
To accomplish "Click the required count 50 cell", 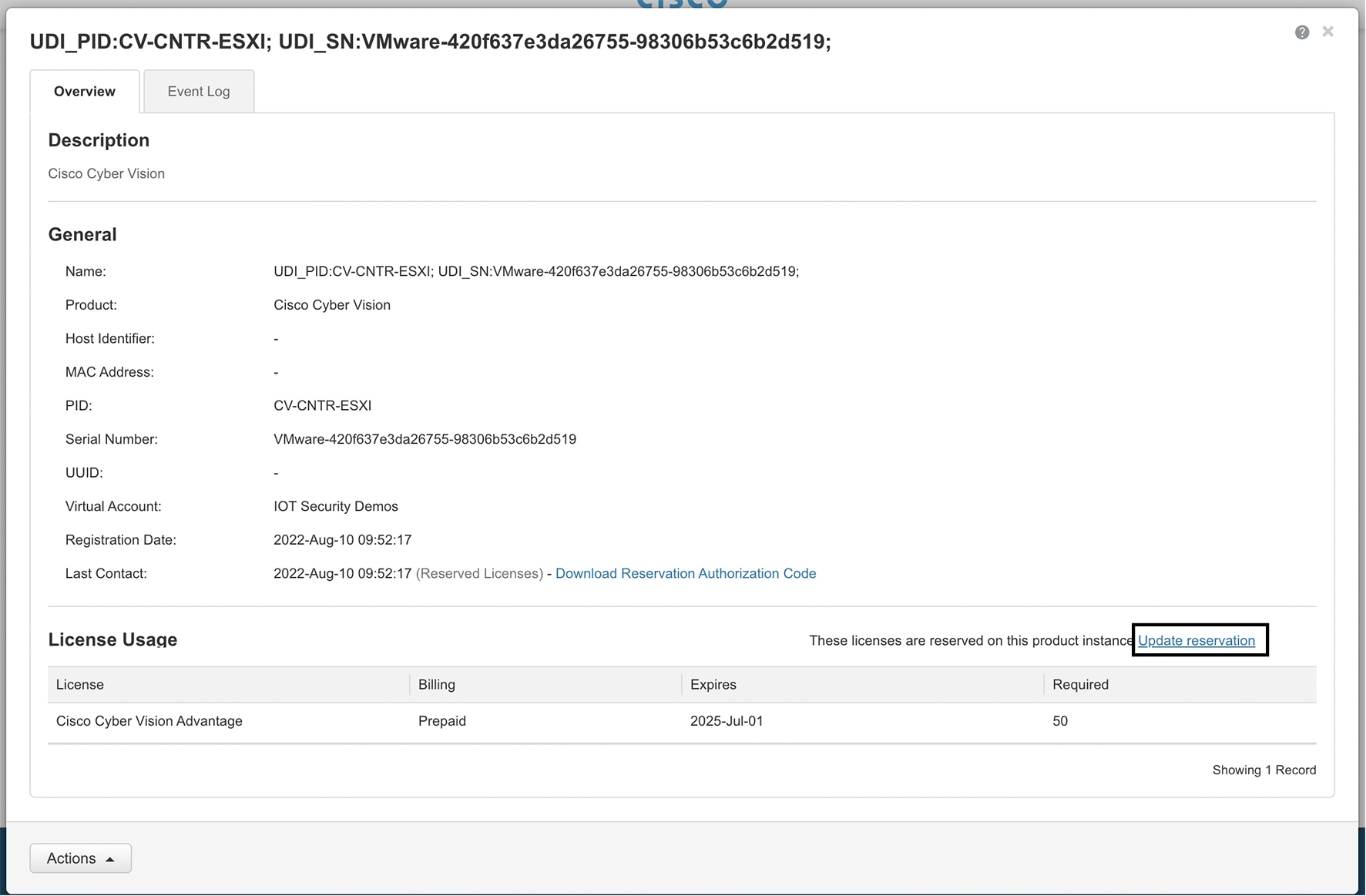I will (x=1060, y=721).
